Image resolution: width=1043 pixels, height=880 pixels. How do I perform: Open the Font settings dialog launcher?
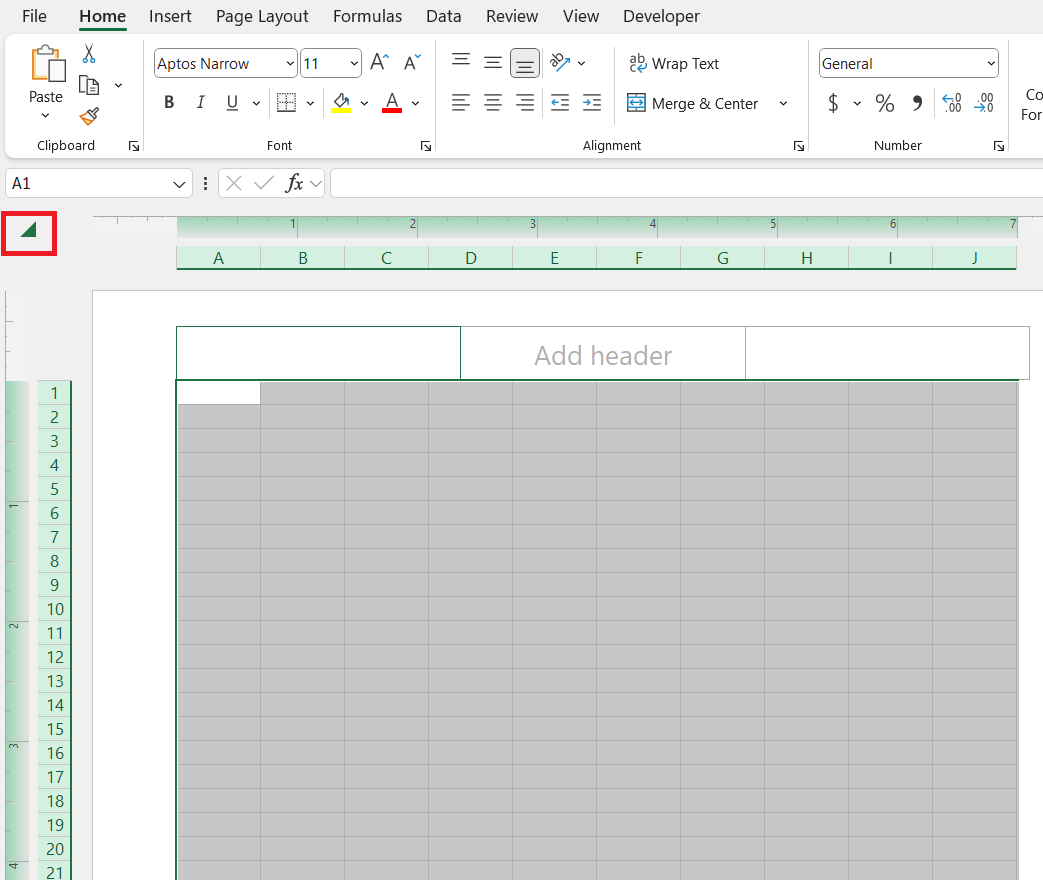pyautogui.click(x=426, y=145)
